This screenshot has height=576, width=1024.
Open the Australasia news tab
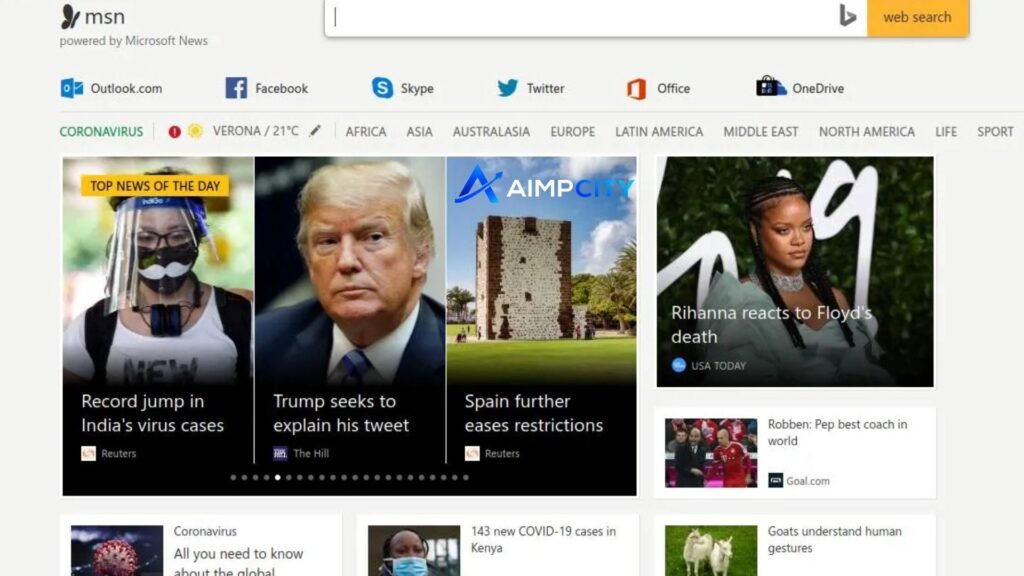tap(491, 131)
